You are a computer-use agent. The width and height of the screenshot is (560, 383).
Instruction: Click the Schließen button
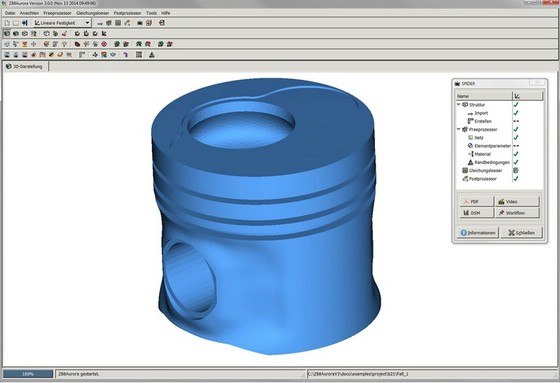coord(521,233)
